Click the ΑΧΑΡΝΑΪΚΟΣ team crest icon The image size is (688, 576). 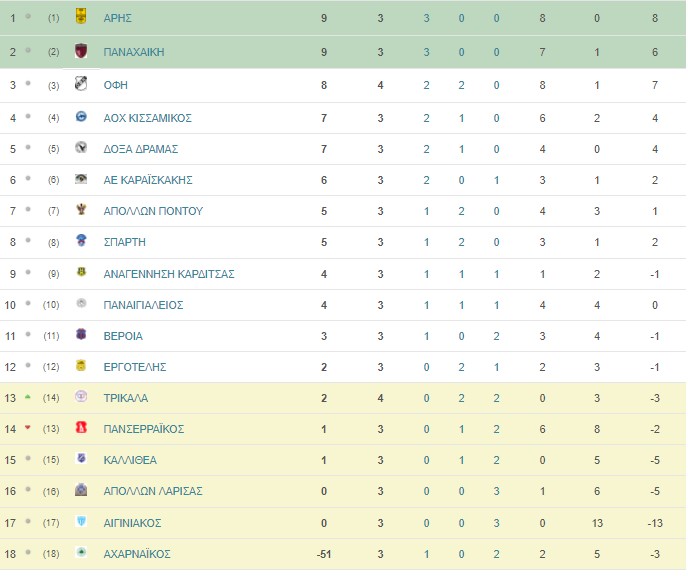click(81, 552)
